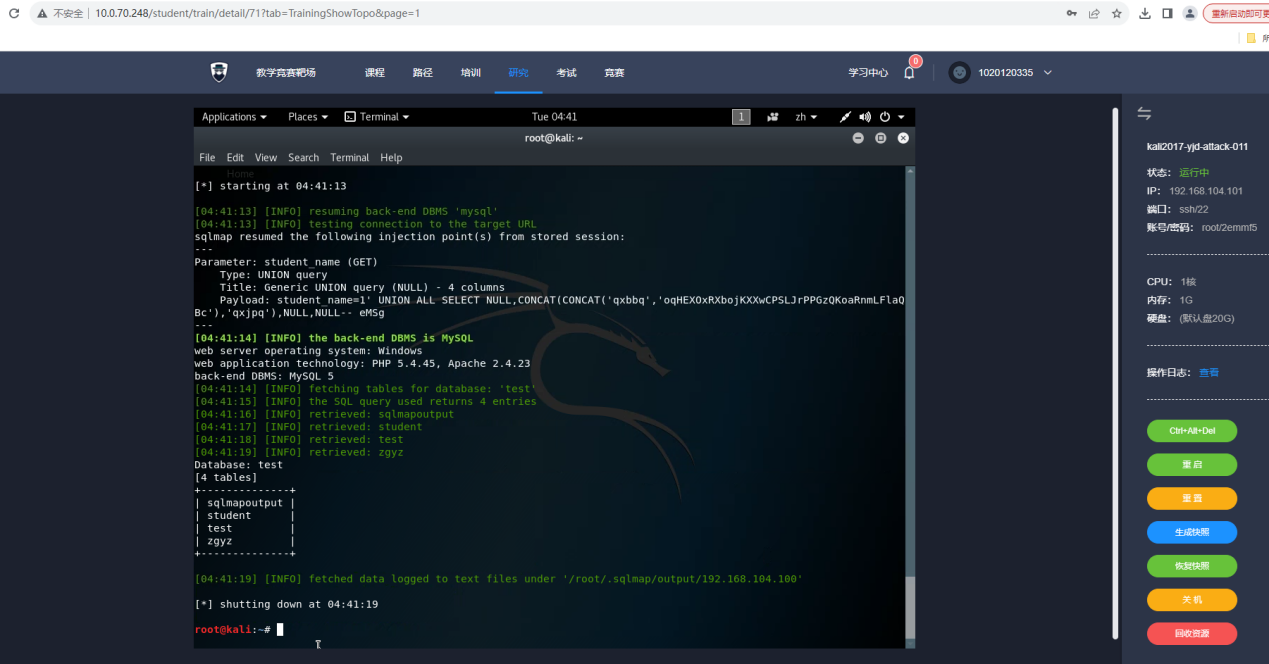Click the 生成快照 button
This screenshot has width=1269, height=664.
1192,532
